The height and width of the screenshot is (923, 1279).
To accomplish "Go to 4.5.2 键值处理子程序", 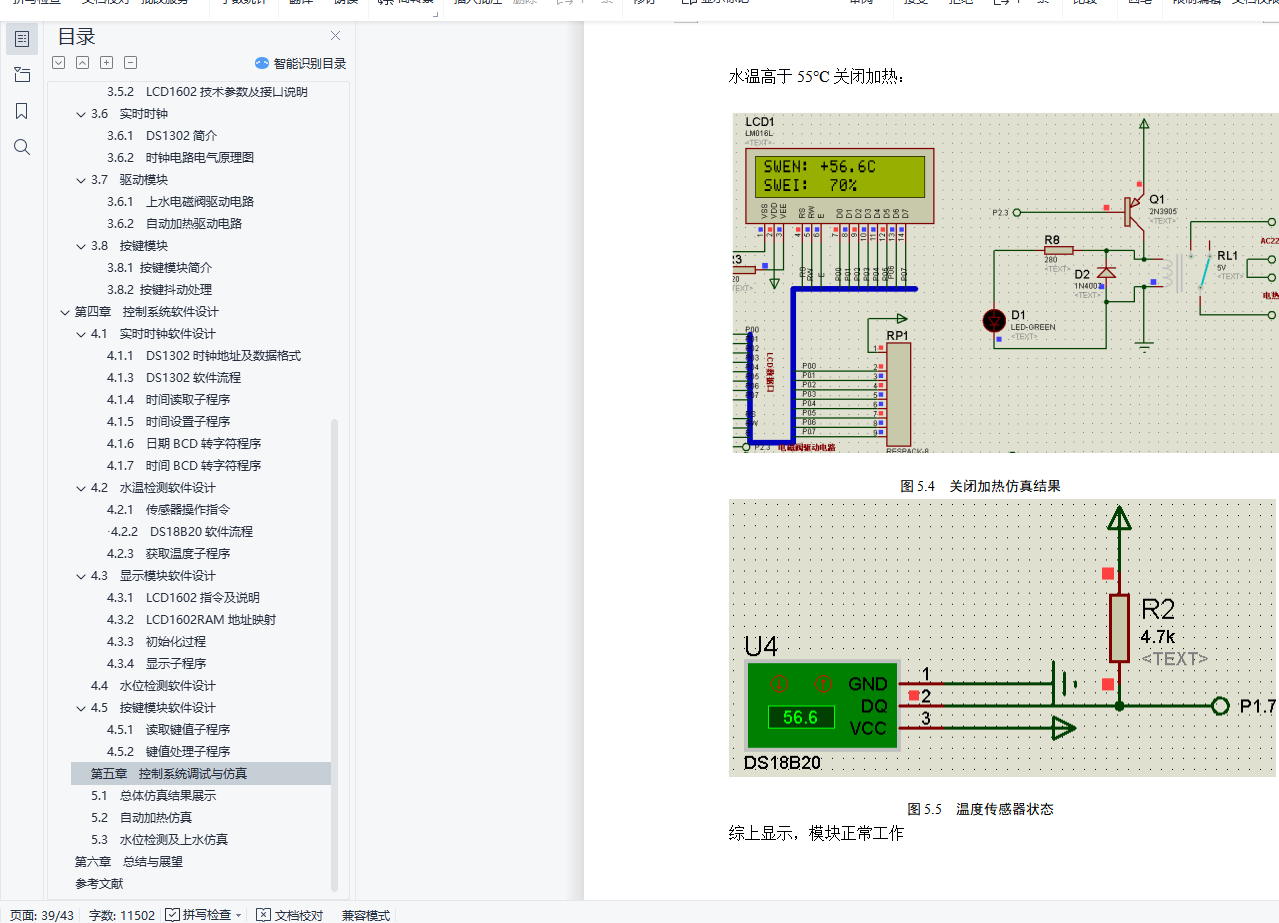I will coord(168,752).
